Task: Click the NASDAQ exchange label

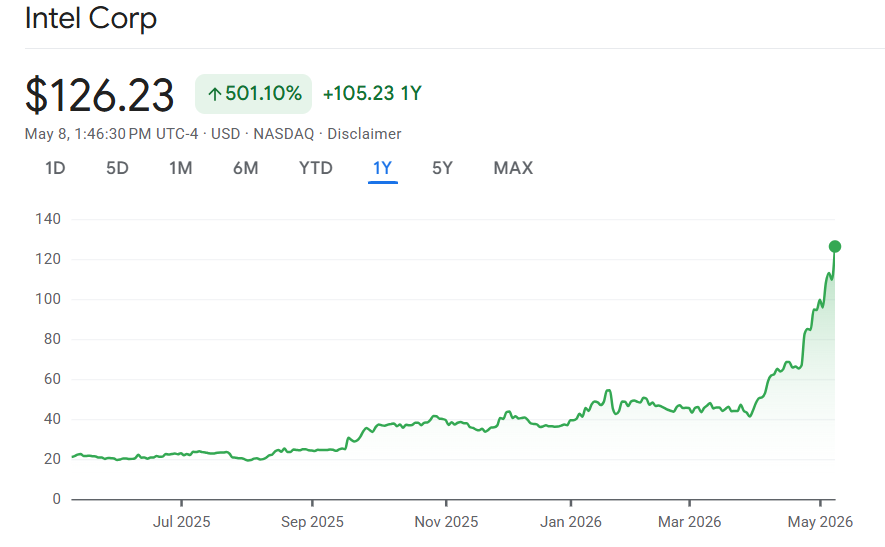Action: pos(283,134)
